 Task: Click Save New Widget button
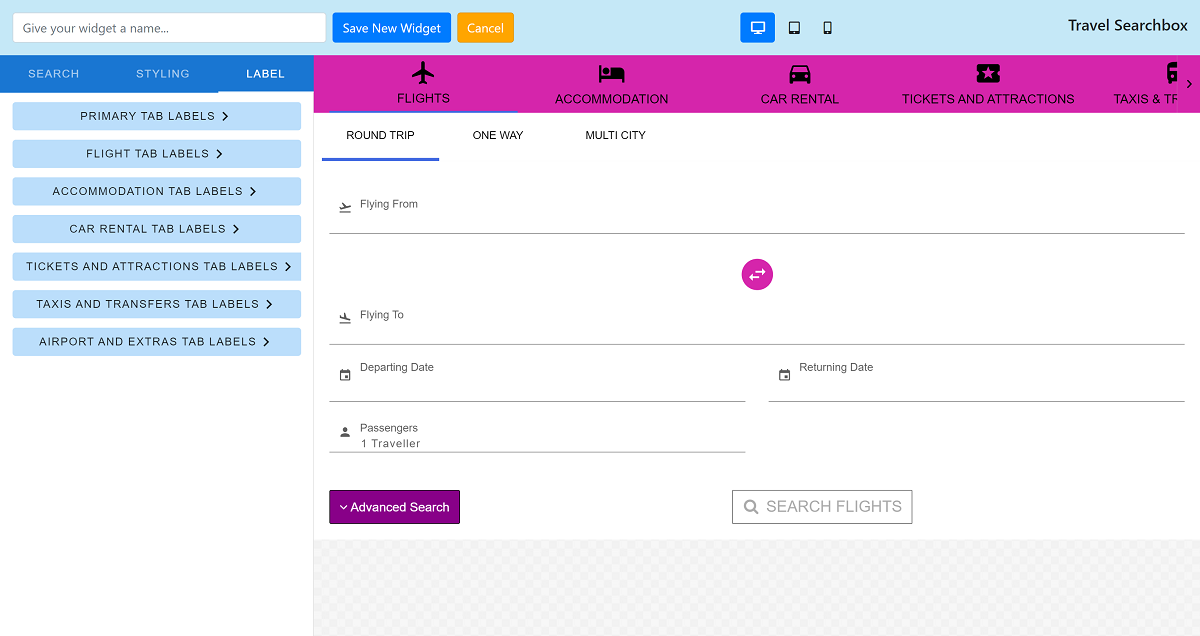point(391,28)
